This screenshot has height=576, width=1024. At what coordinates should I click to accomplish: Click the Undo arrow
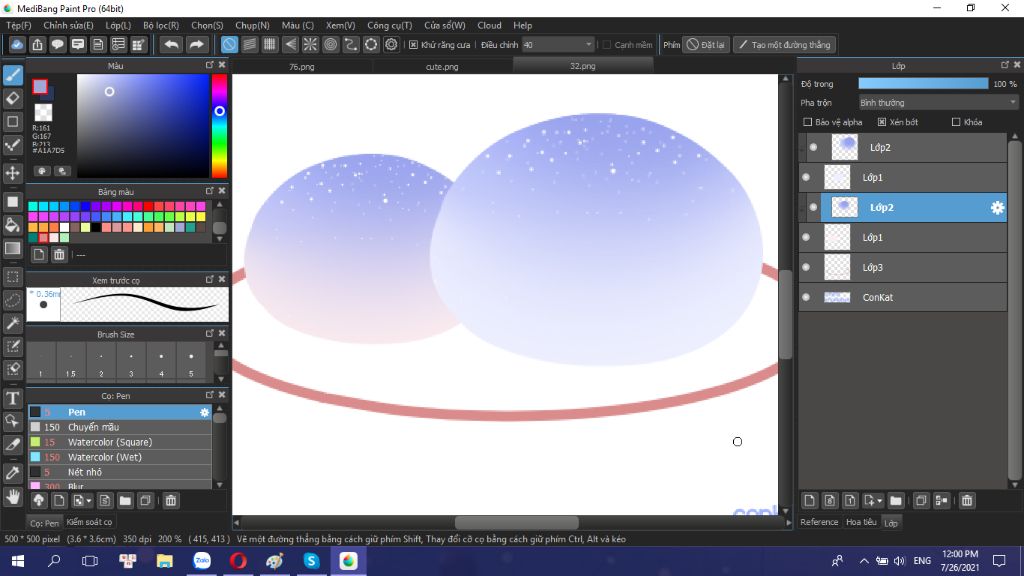[171, 44]
